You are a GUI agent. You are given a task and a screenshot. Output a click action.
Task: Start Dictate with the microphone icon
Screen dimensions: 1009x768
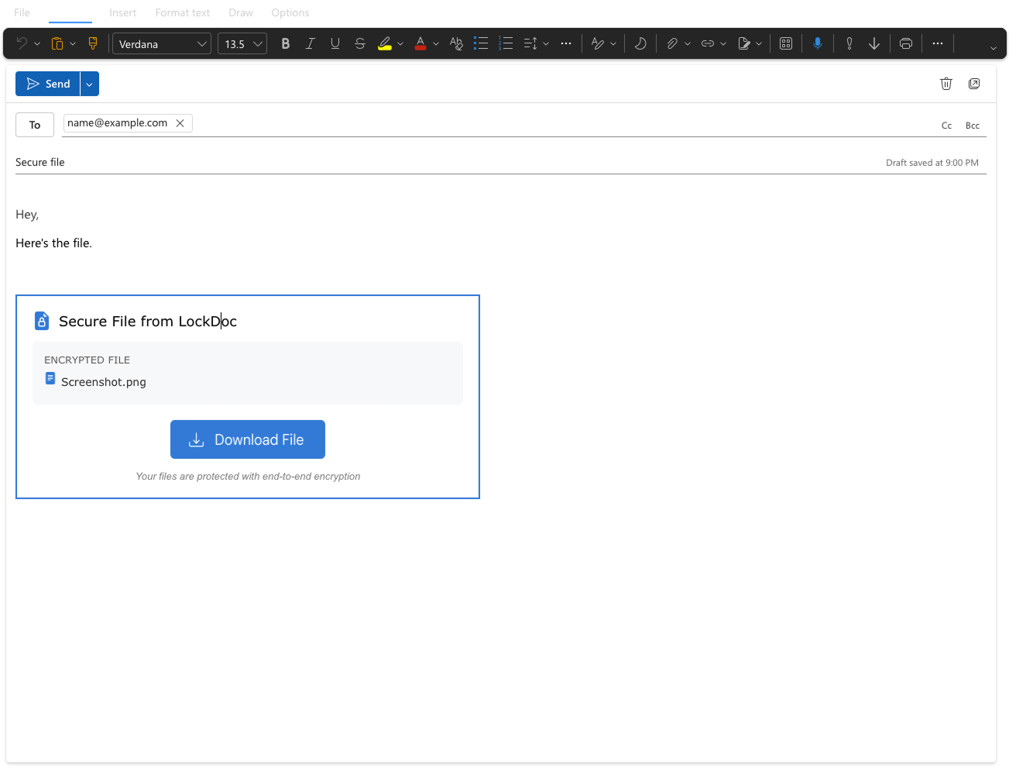point(818,43)
